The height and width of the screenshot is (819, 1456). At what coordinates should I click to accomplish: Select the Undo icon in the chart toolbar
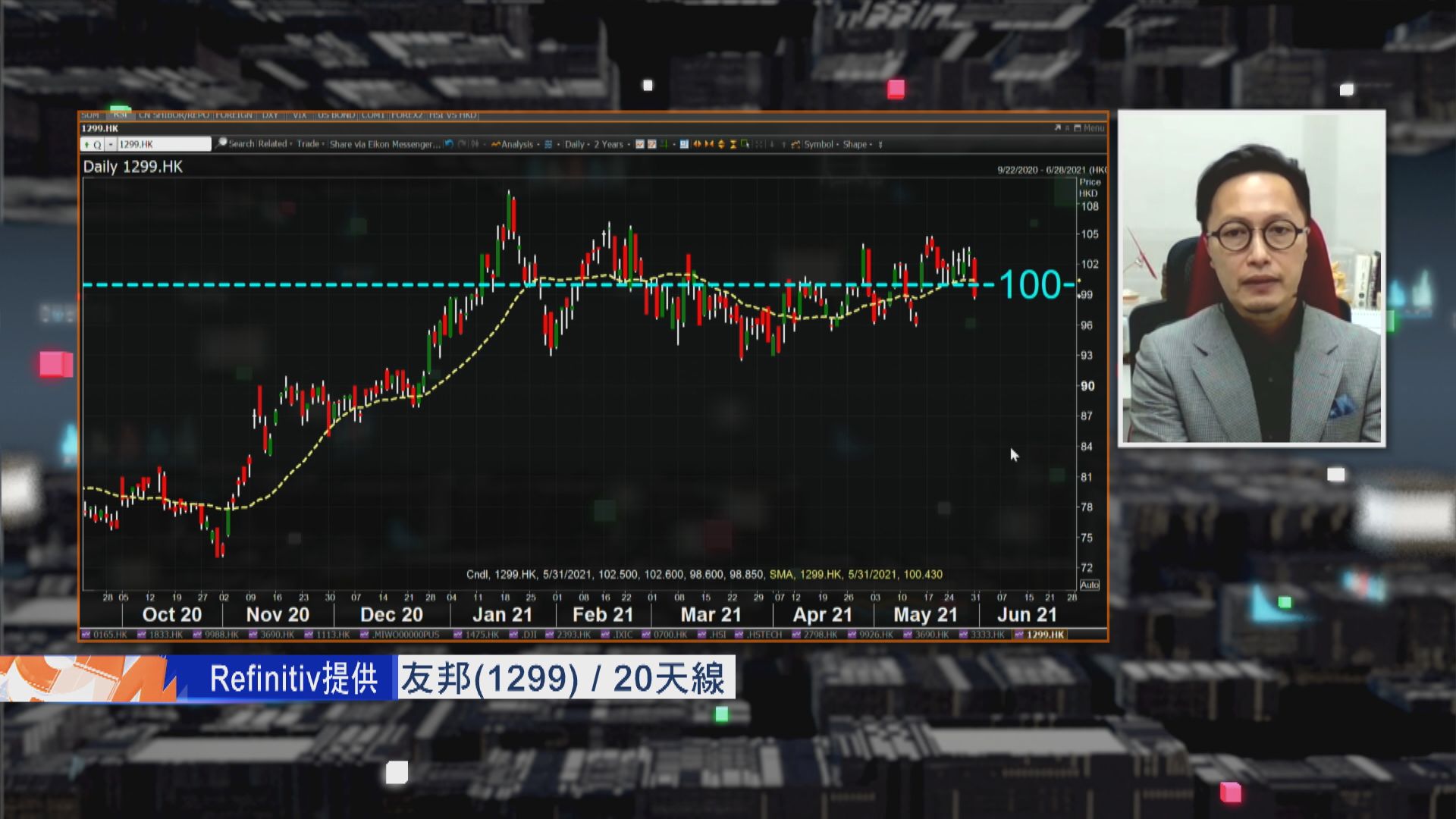449,144
